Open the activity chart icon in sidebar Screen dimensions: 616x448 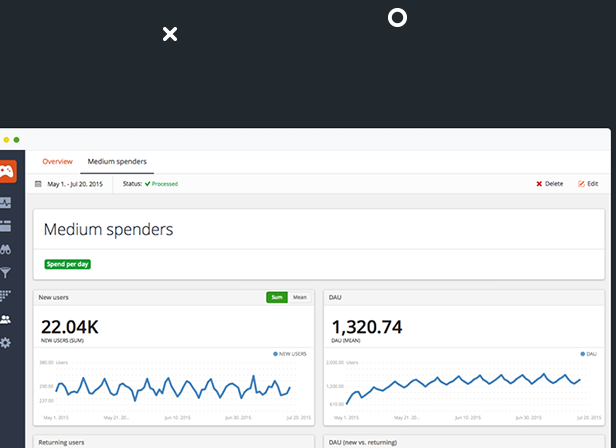(x=6, y=203)
